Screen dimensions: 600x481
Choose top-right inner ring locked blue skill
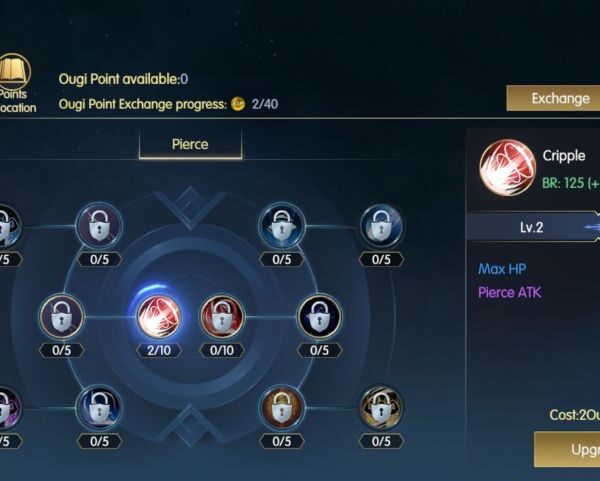coord(282,226)
